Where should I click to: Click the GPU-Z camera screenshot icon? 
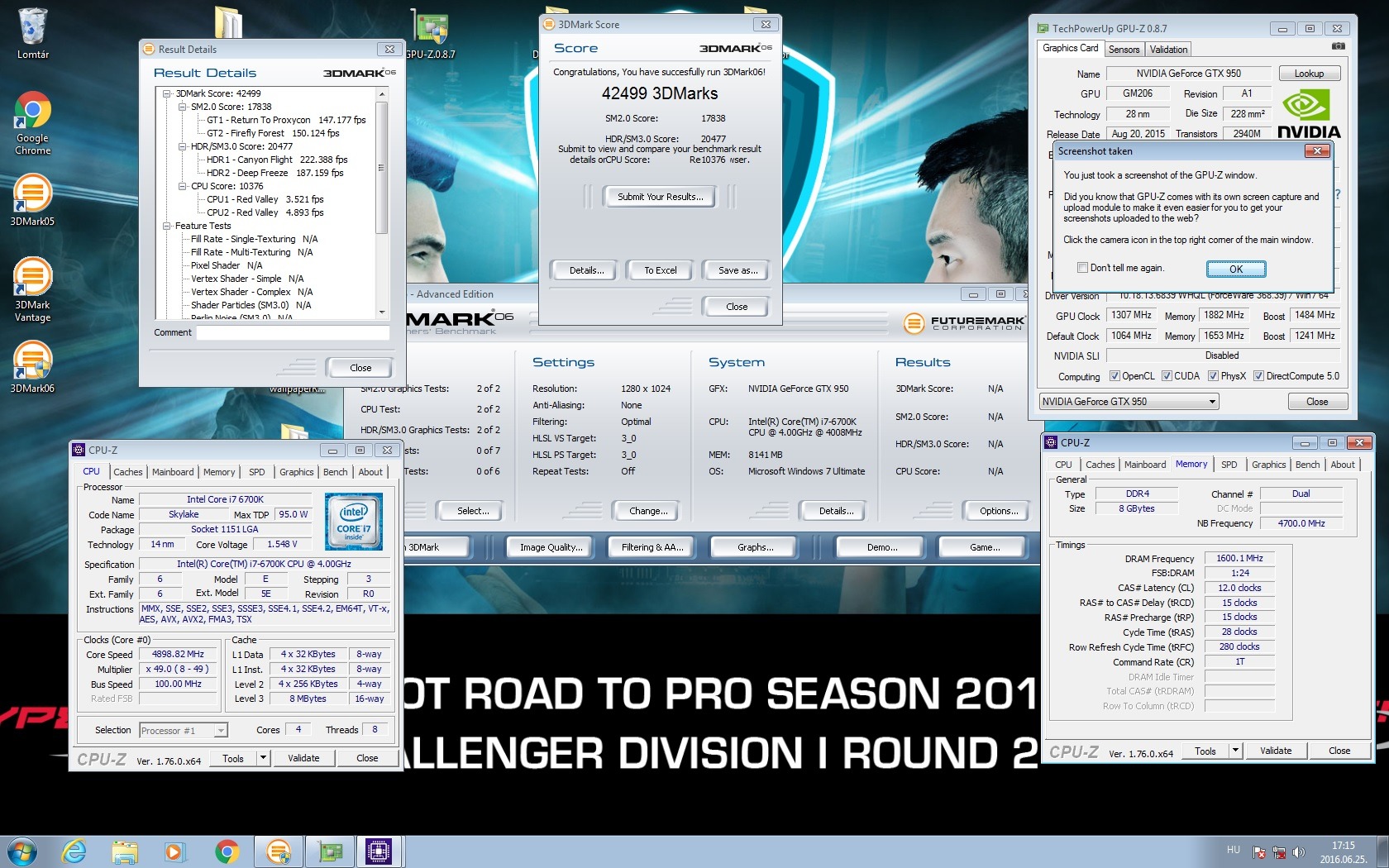[1338, 46]
